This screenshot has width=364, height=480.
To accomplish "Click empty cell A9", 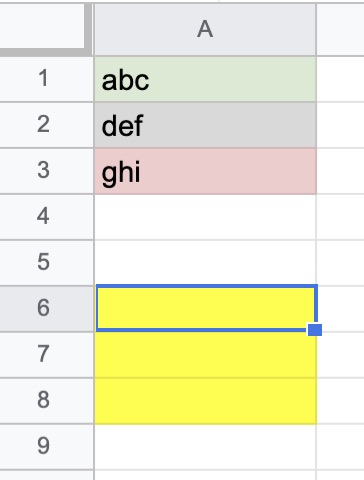I will pos(205,447).
